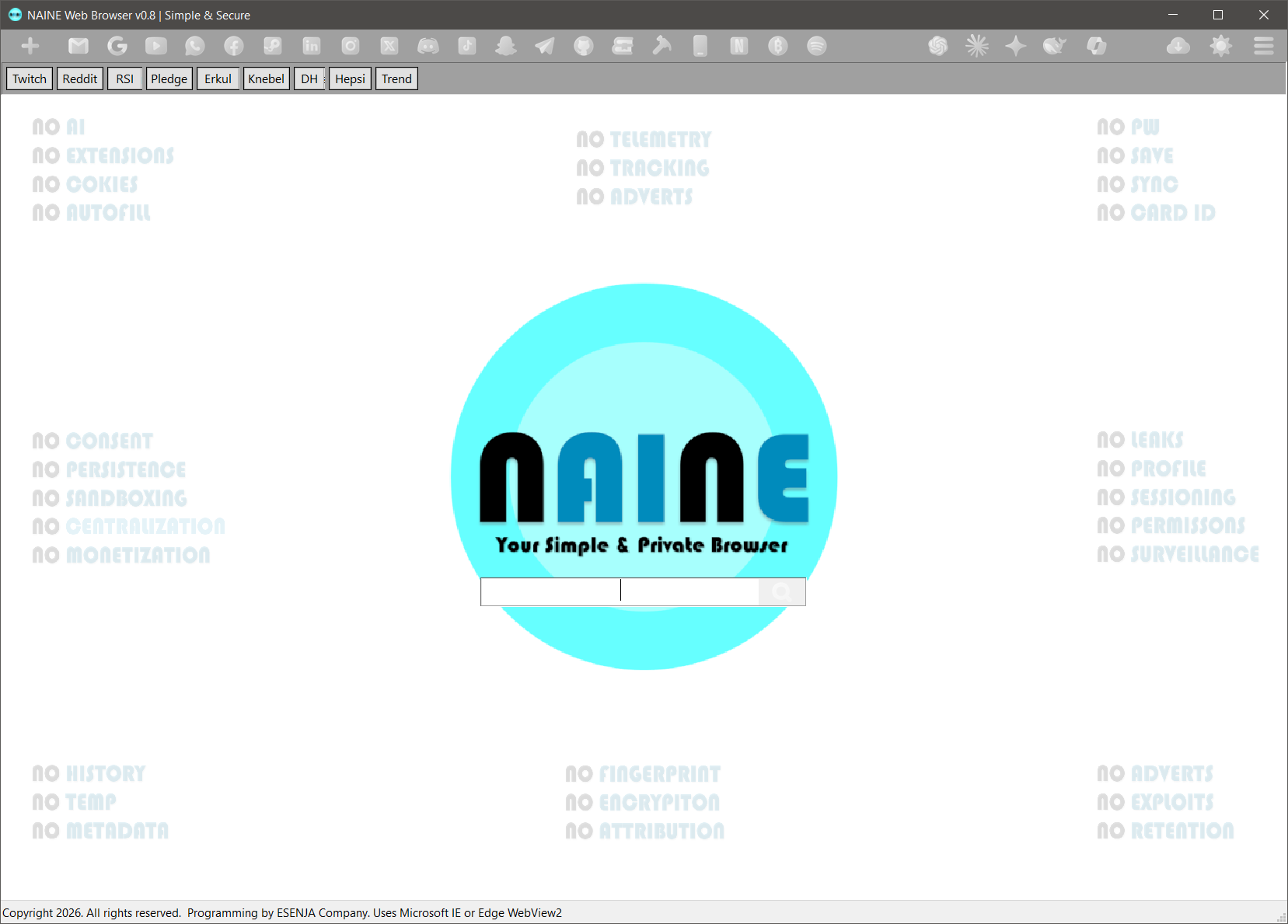Viewport: 1288px width, 924px height.
Task: Open the Notion N icon
Action: point(739,46)
